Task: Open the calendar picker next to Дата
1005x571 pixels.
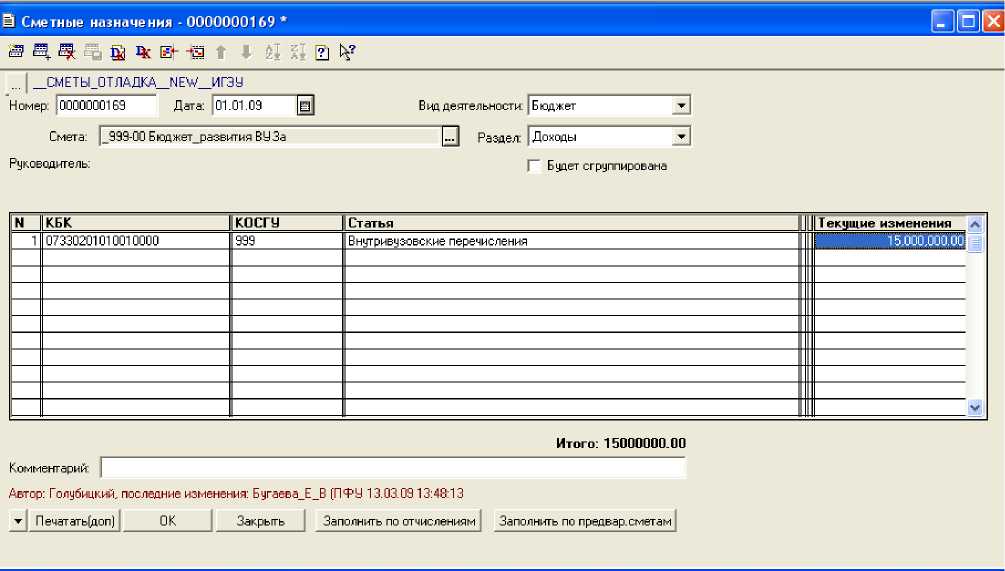Action: tap(305, 106)
